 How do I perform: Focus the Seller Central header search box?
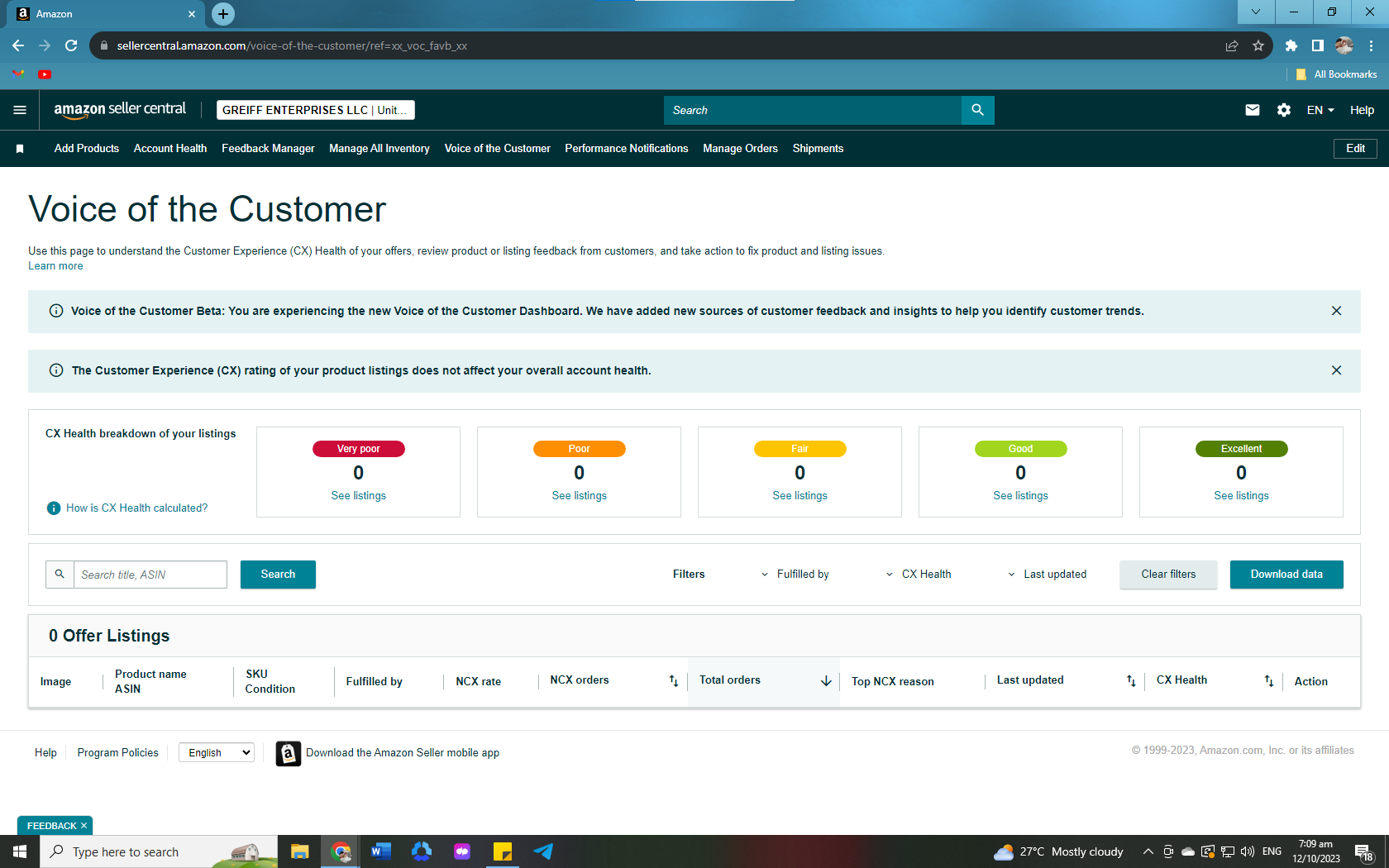pyautogui.click(x=813, y=110)
